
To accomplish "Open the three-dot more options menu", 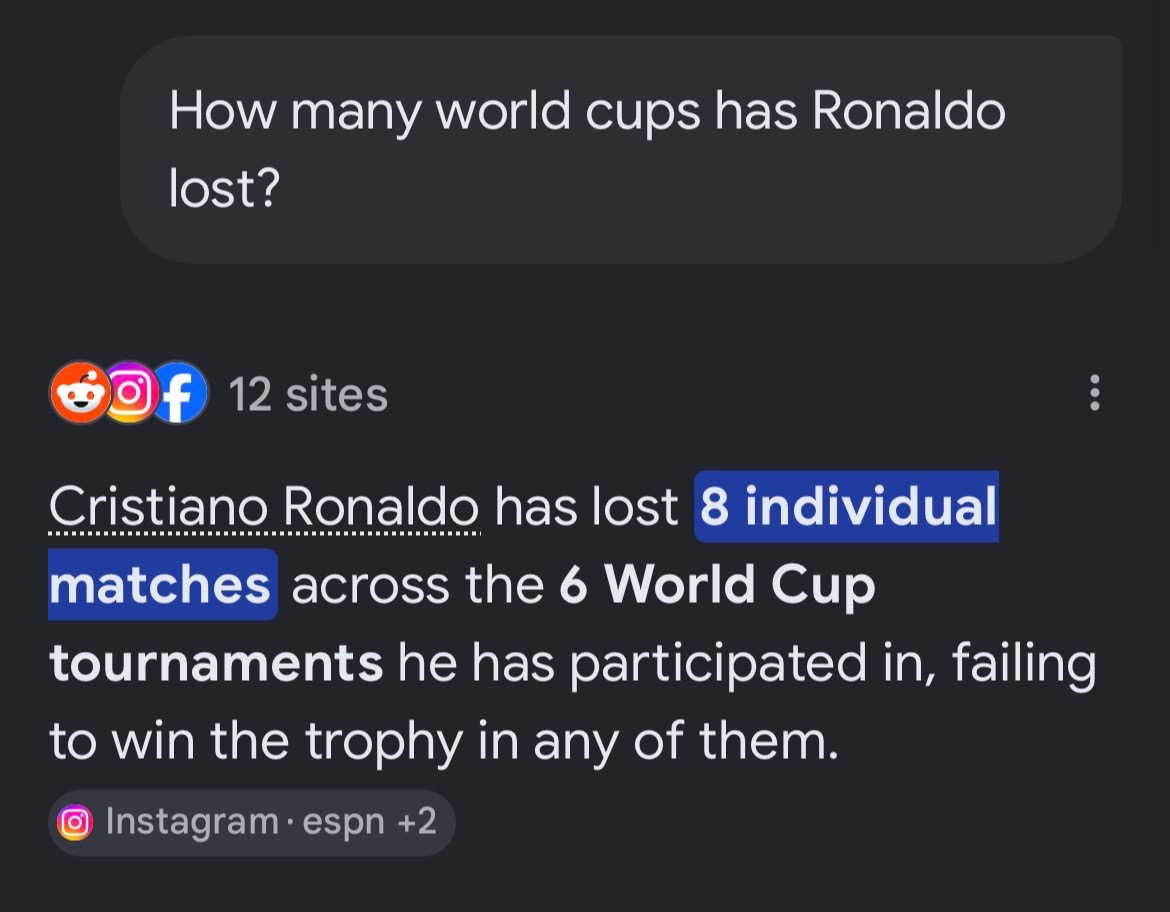I will tap(1095, 393).
